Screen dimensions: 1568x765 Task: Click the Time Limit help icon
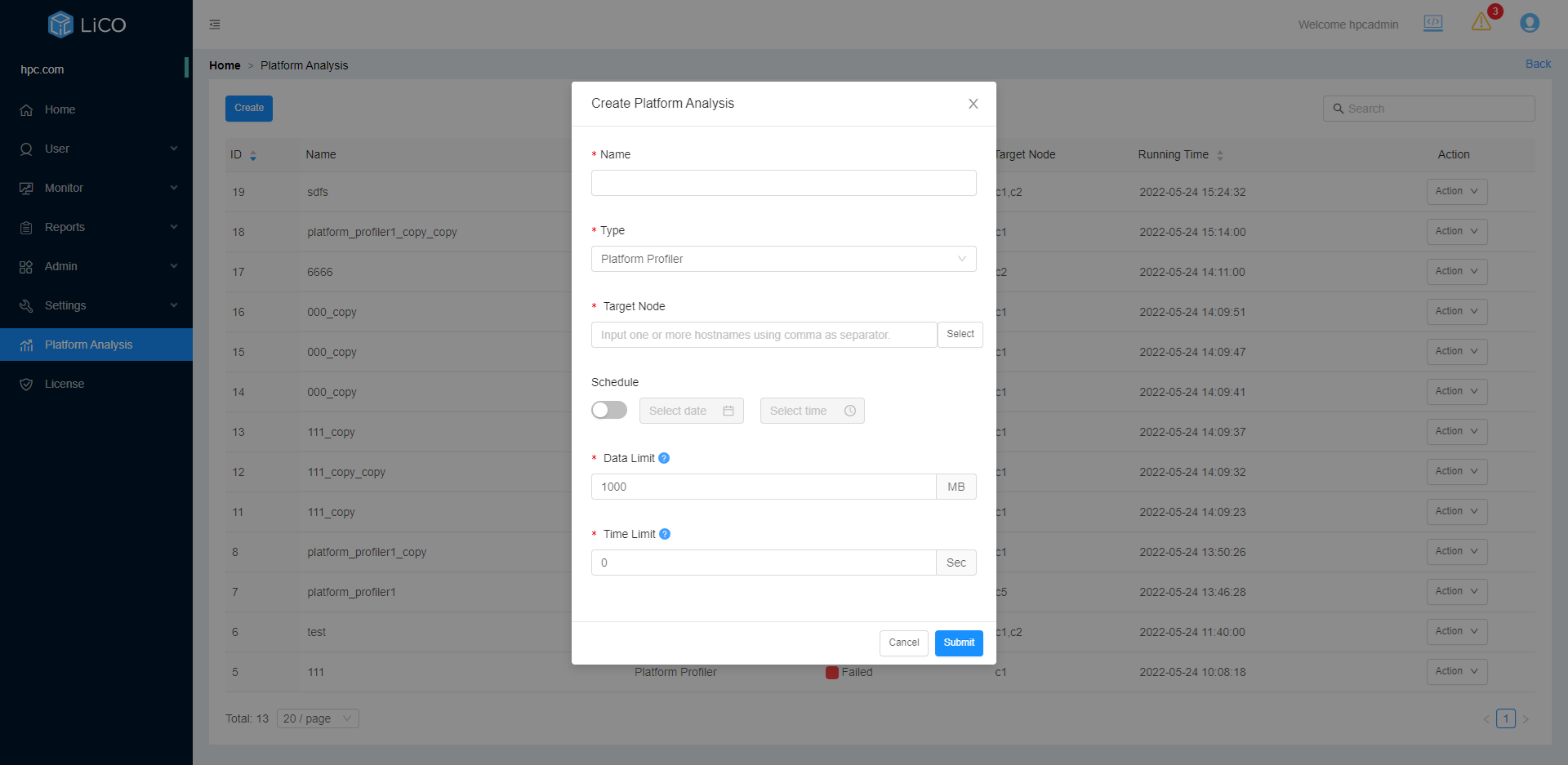pyautogui.click(x=665, y=534)
